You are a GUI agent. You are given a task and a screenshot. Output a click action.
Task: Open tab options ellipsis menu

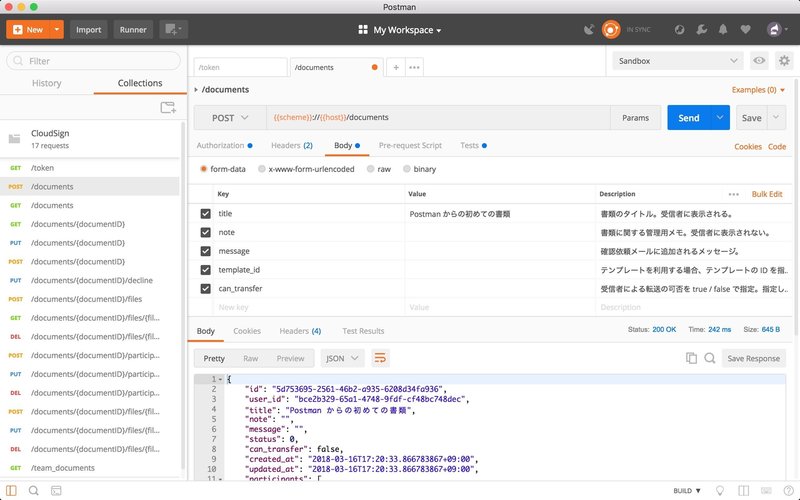click(414, 67)
